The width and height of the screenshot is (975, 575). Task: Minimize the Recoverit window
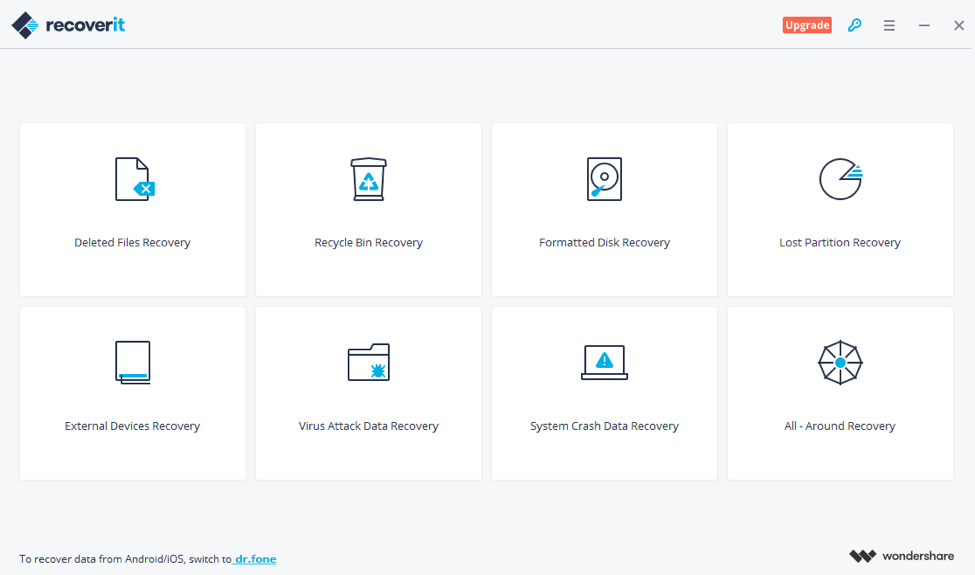click(x=924, y=25)
